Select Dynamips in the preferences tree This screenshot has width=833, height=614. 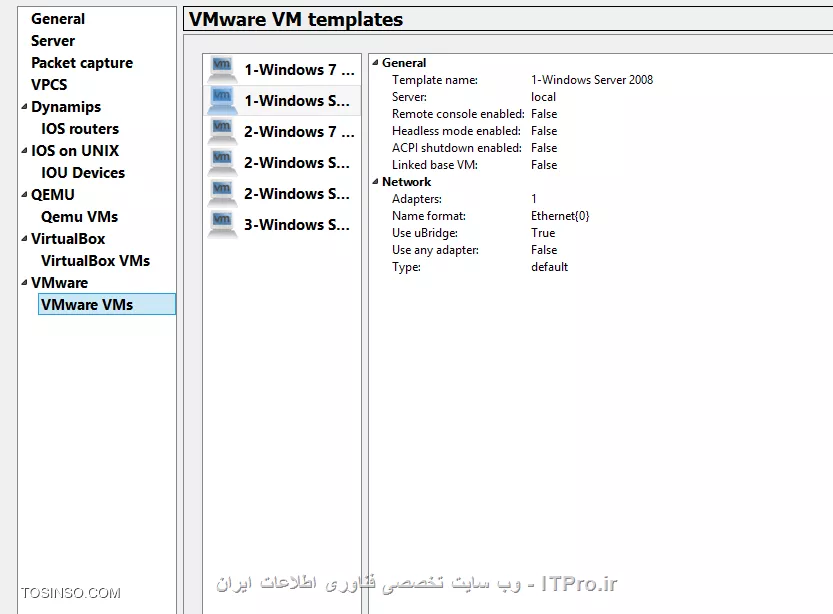pyautogui.click(x=66, y=107)
